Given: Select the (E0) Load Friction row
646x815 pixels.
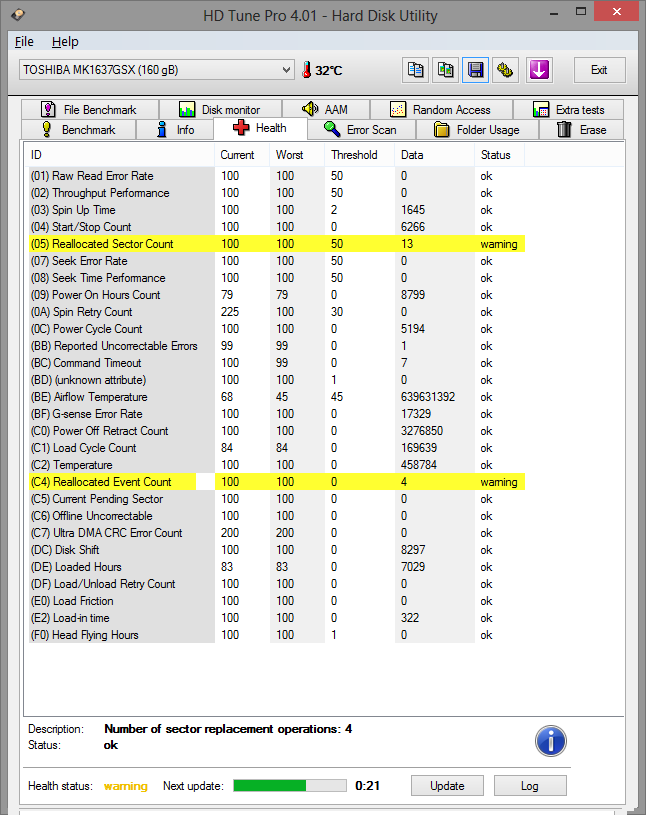Looking at the screenshot, I should [x=276, y=601].
